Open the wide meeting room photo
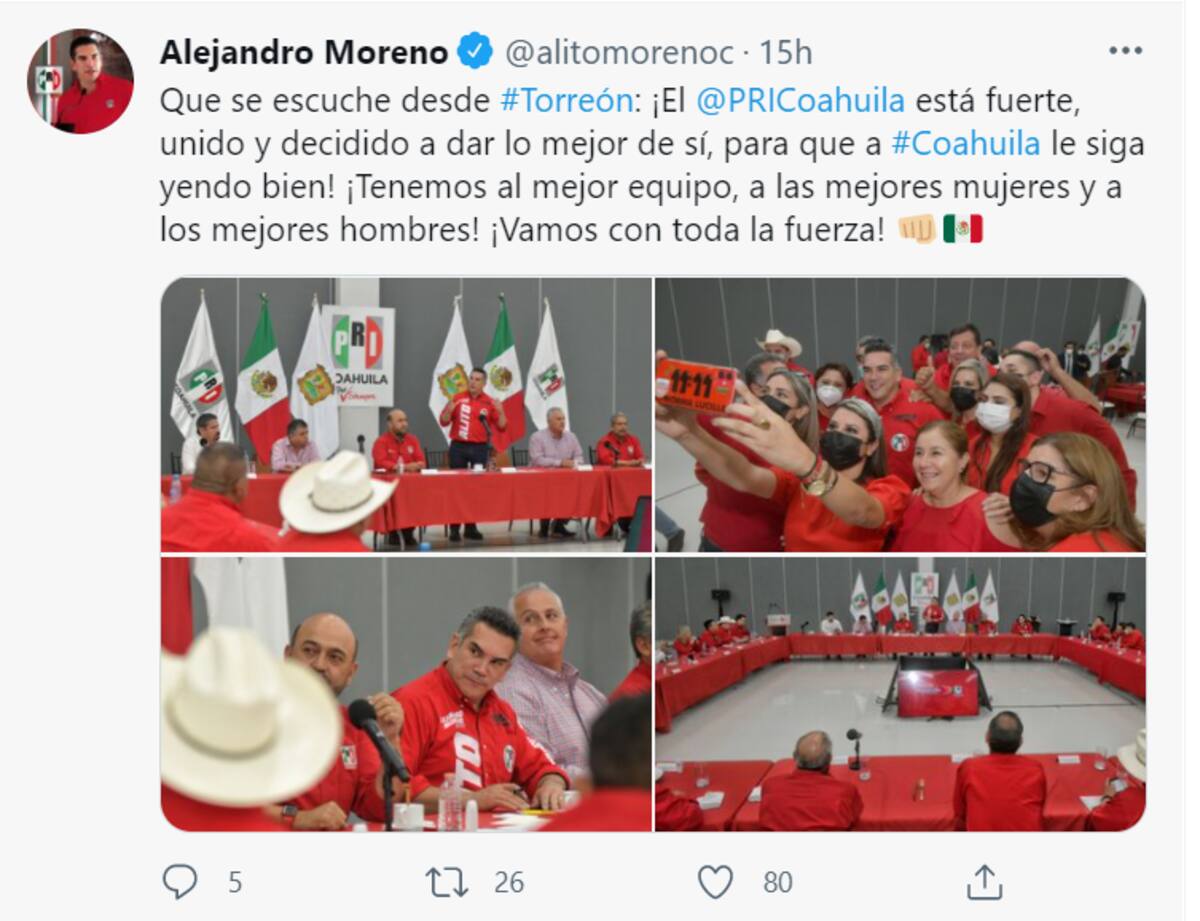1200x921 pixels. coord(900,694)
